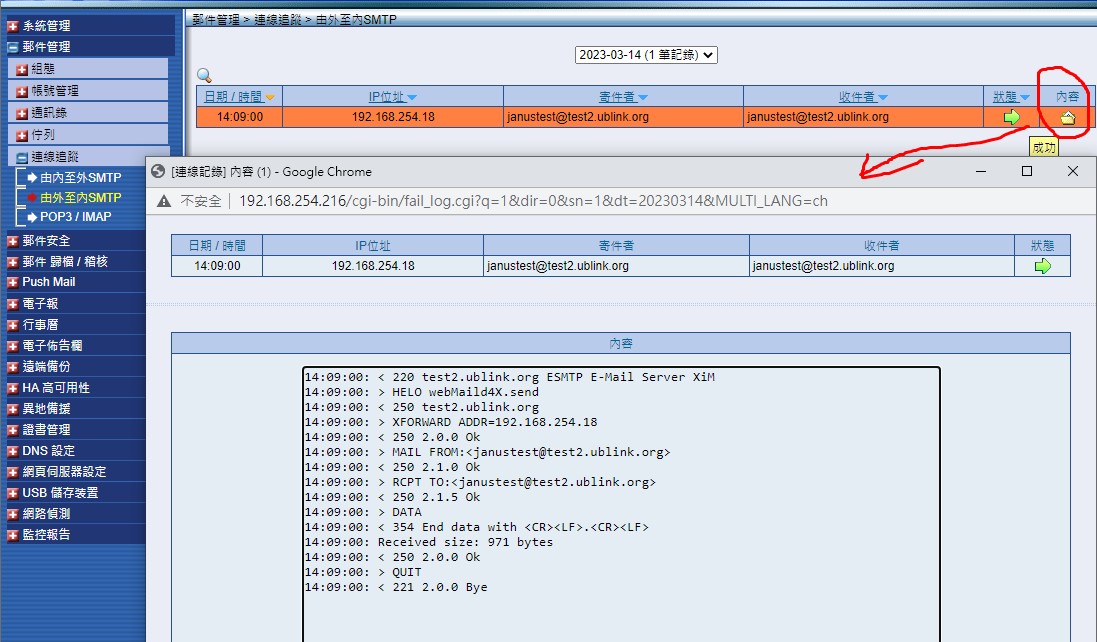
Task: Open the date selector 2023-03-14 dropdown
Action: [x=646, y=55]
